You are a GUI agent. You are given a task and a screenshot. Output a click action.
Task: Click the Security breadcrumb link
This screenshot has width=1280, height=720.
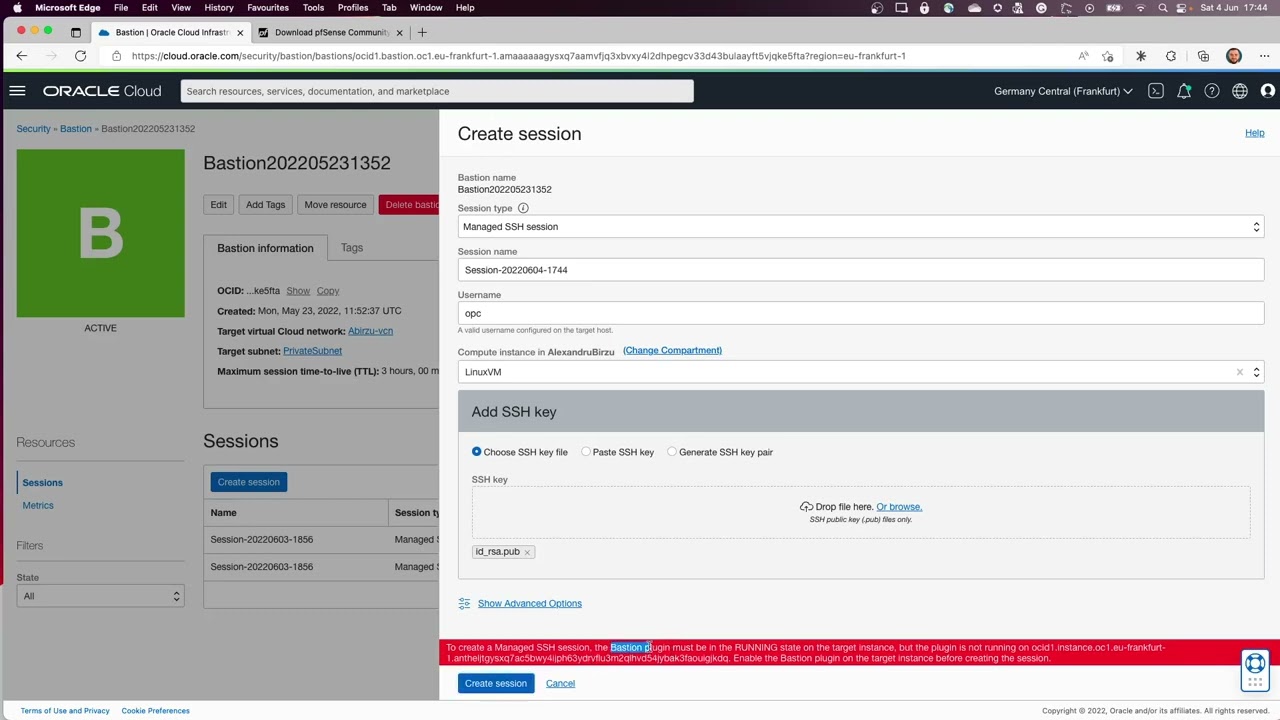(x=33, y=129)
